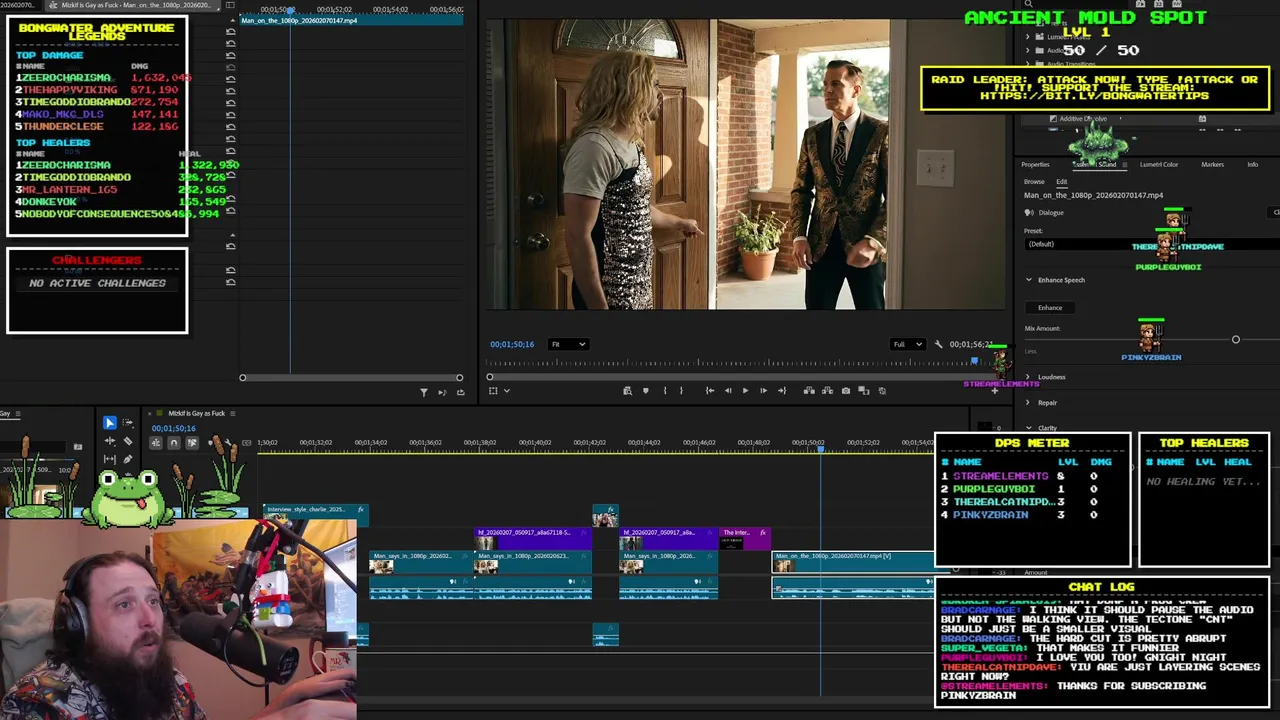Click the timeline playhead marker
Image resolution: width=1280 pixels, height=720 pixels.
coord(821,450)
